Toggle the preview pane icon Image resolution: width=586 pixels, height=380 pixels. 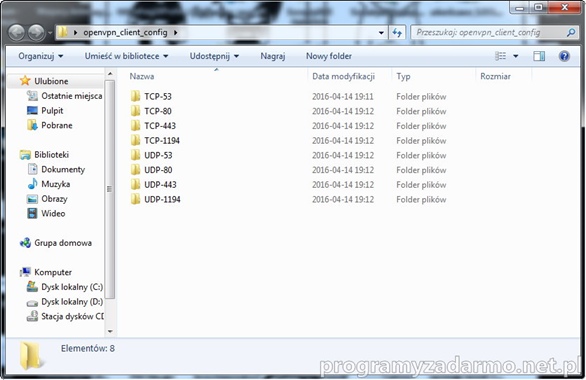pyautogui.click(x=539, y=56)
